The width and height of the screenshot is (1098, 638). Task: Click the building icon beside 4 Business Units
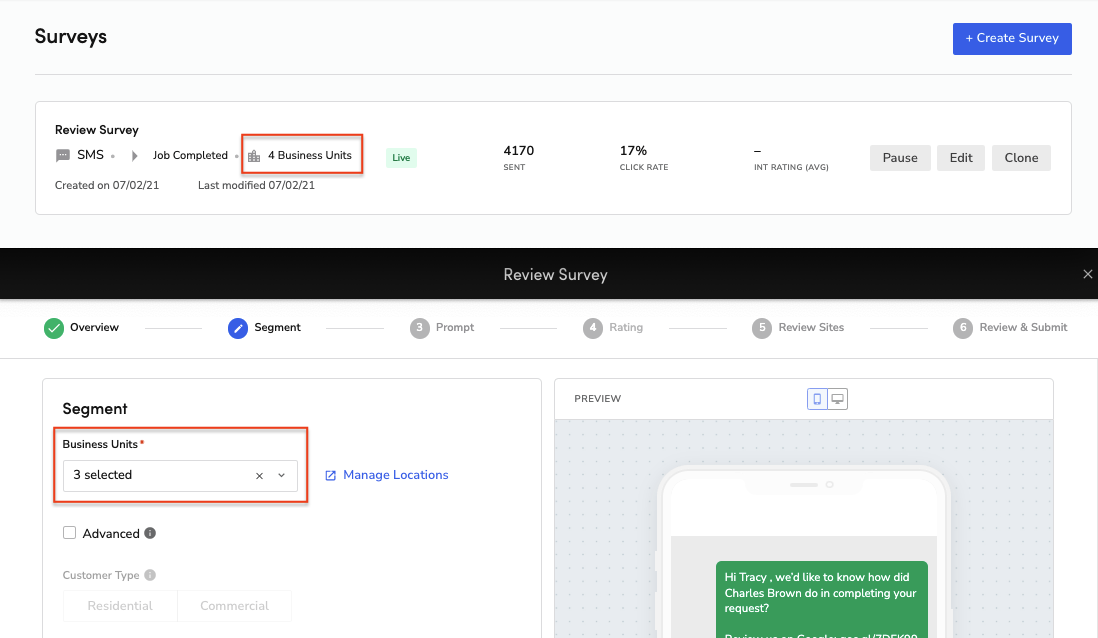tap(254, 156)
